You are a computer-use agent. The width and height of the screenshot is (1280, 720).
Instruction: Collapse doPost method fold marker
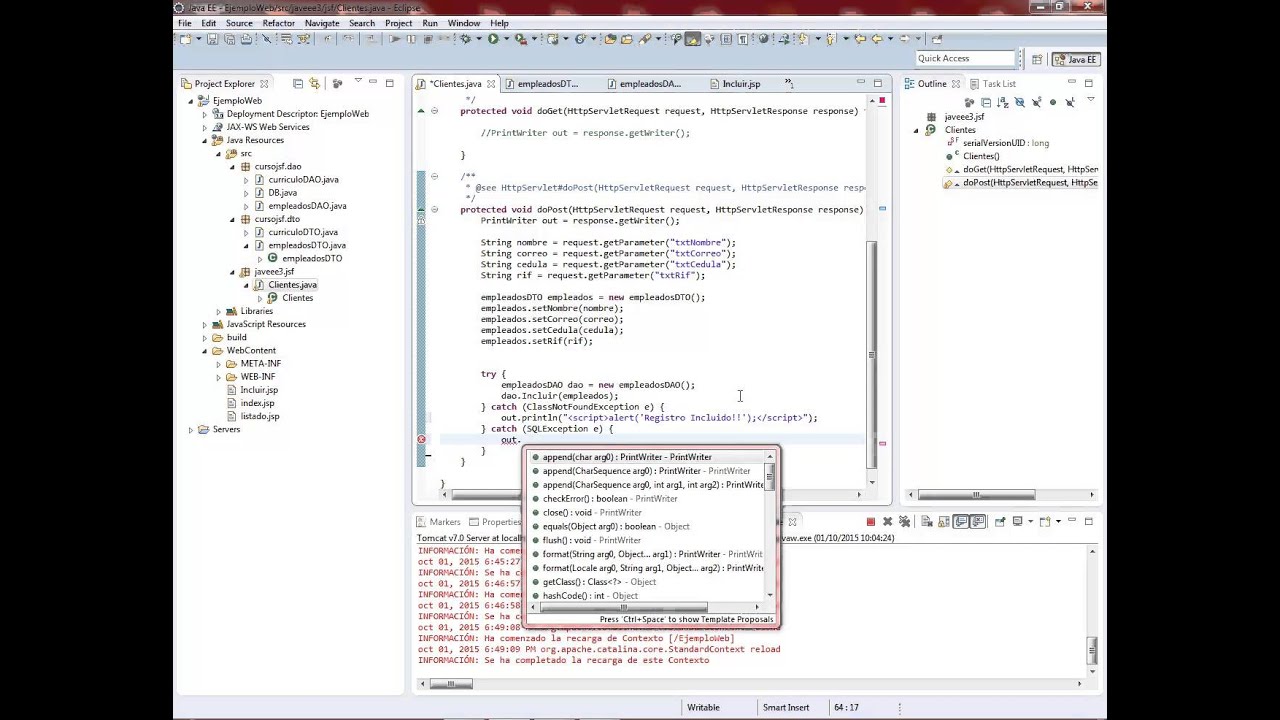click(434, 210)
